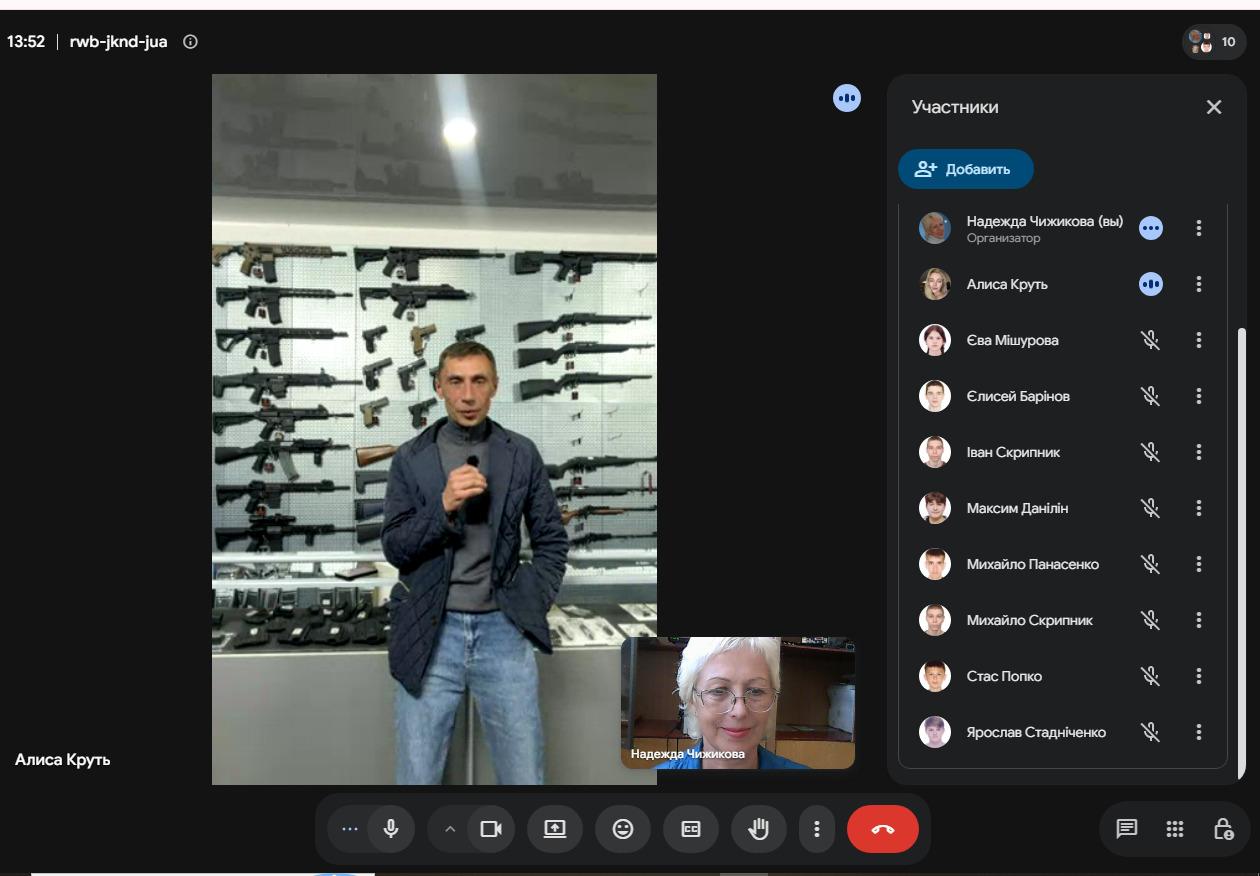This screenshot has width=1260, height=876.
Task: Click the self-view thumbnail of Надежда Чижикова
Action: (738, 703)
